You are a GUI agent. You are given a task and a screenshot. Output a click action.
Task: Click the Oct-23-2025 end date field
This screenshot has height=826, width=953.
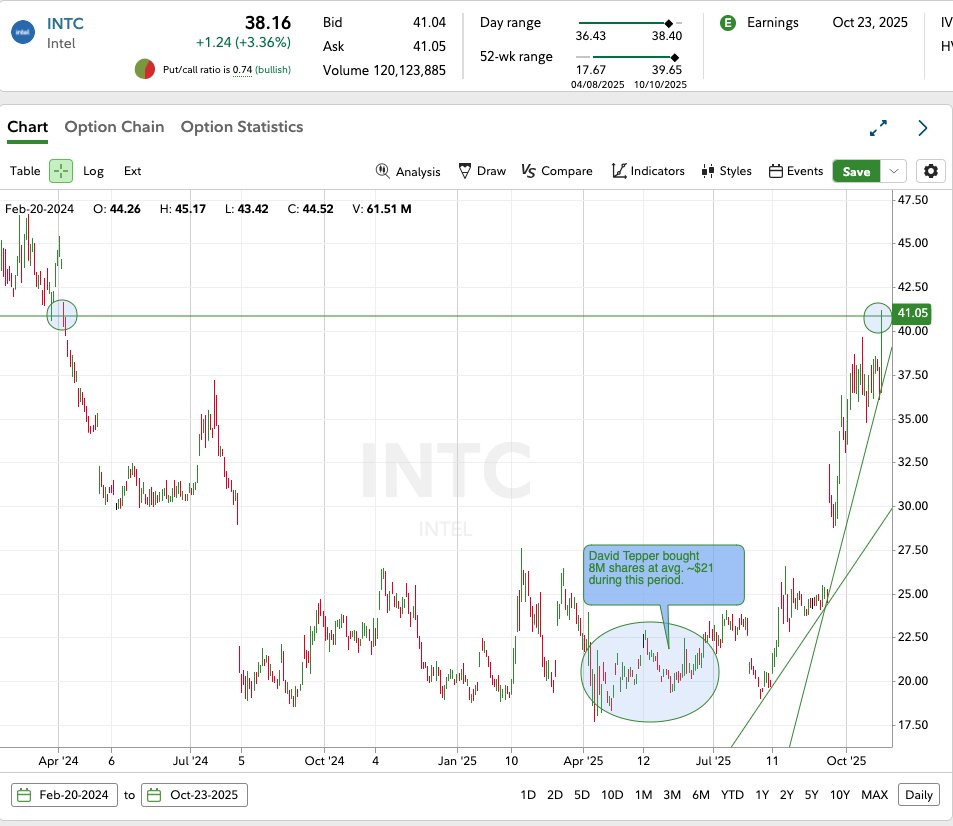point(194,795)
